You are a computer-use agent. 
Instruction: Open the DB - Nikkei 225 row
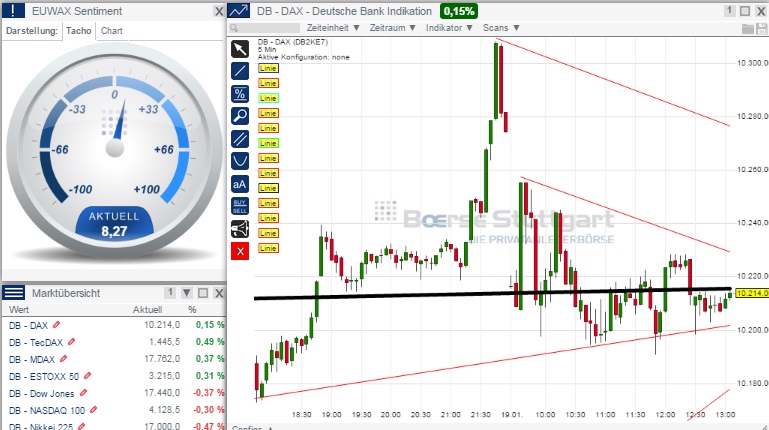[114, 425]
